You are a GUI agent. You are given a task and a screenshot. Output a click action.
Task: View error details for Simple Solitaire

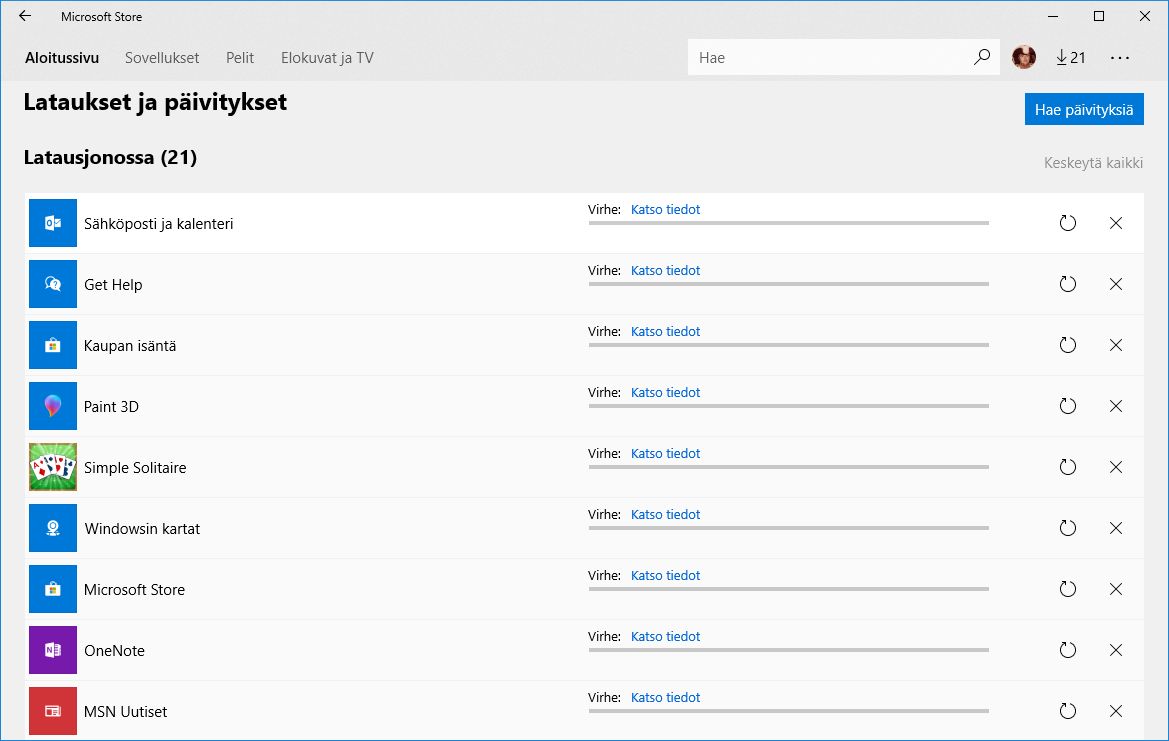(x=665, y=454)
